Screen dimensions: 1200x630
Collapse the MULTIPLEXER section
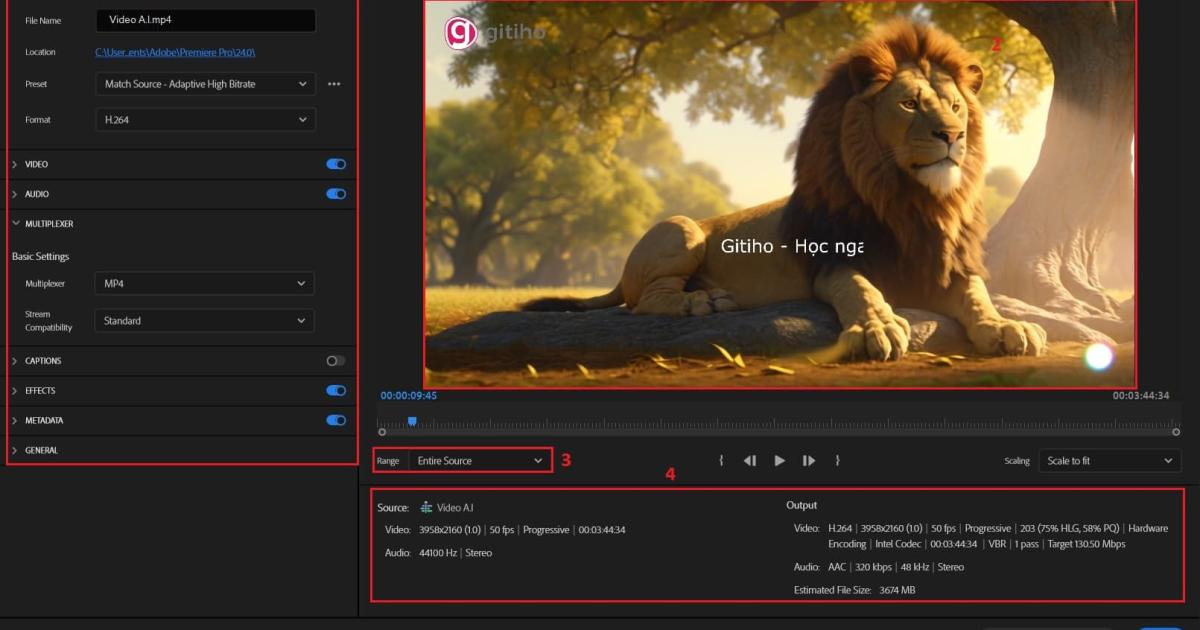14,223
